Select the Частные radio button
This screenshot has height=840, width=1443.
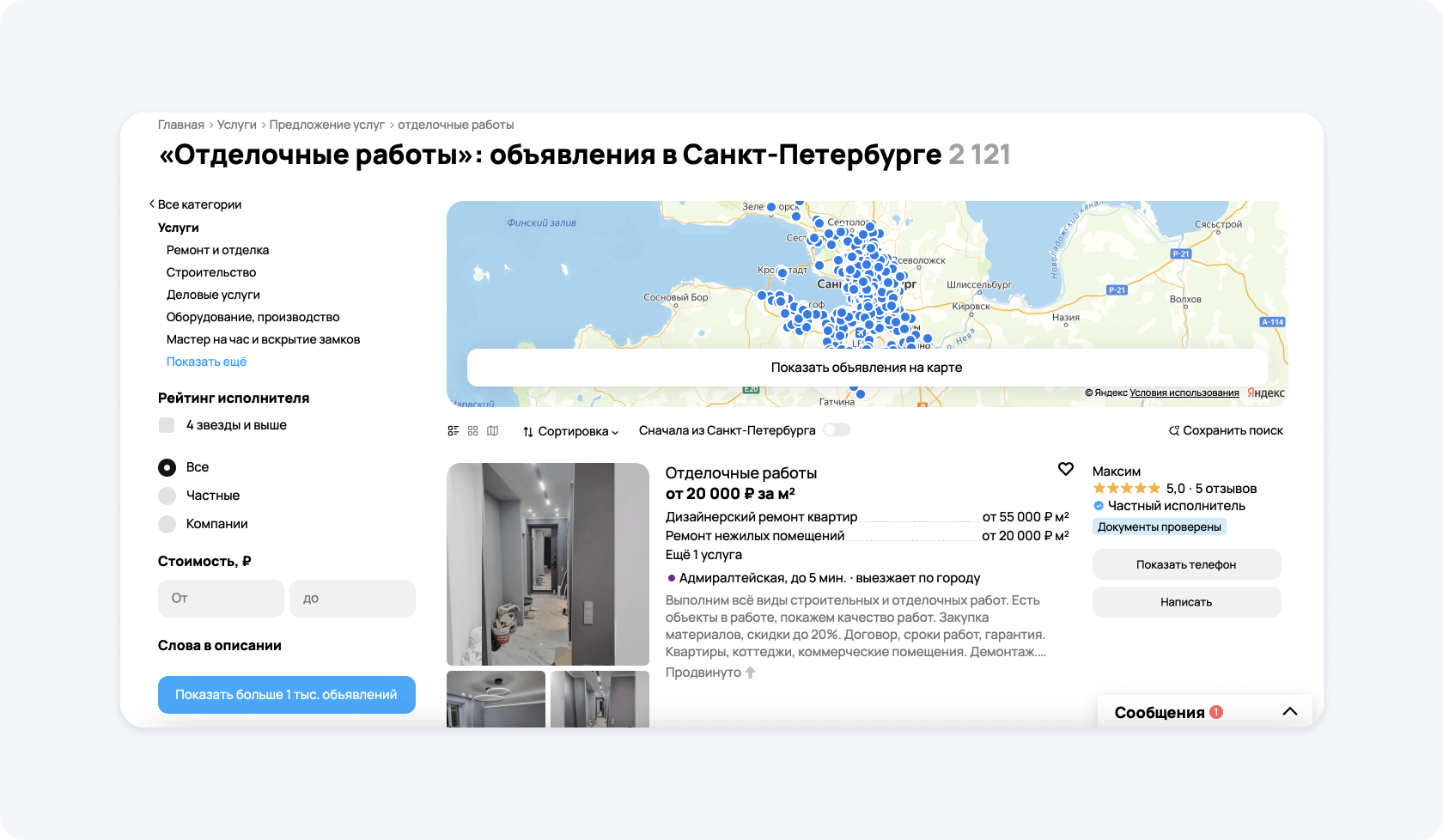coord(167,496)
